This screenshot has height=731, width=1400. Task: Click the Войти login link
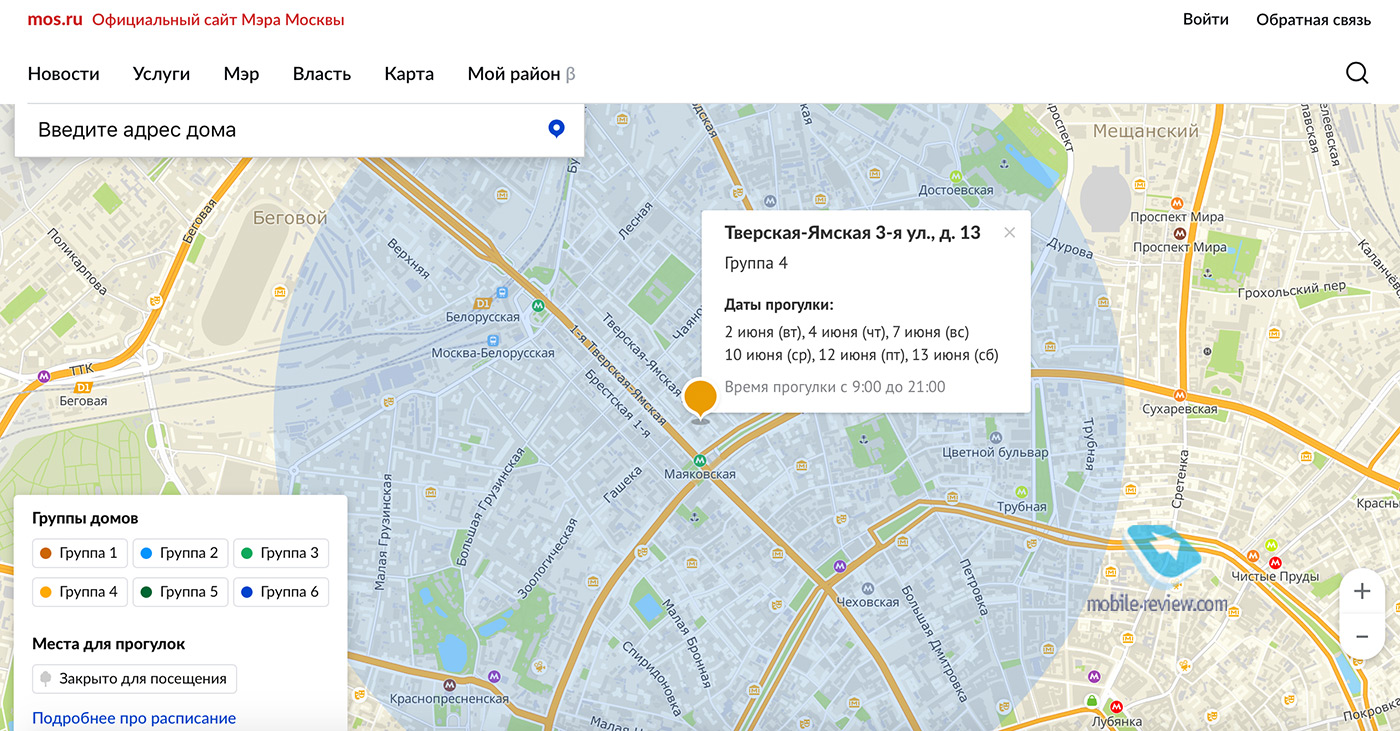click(x=1205, y=20)
